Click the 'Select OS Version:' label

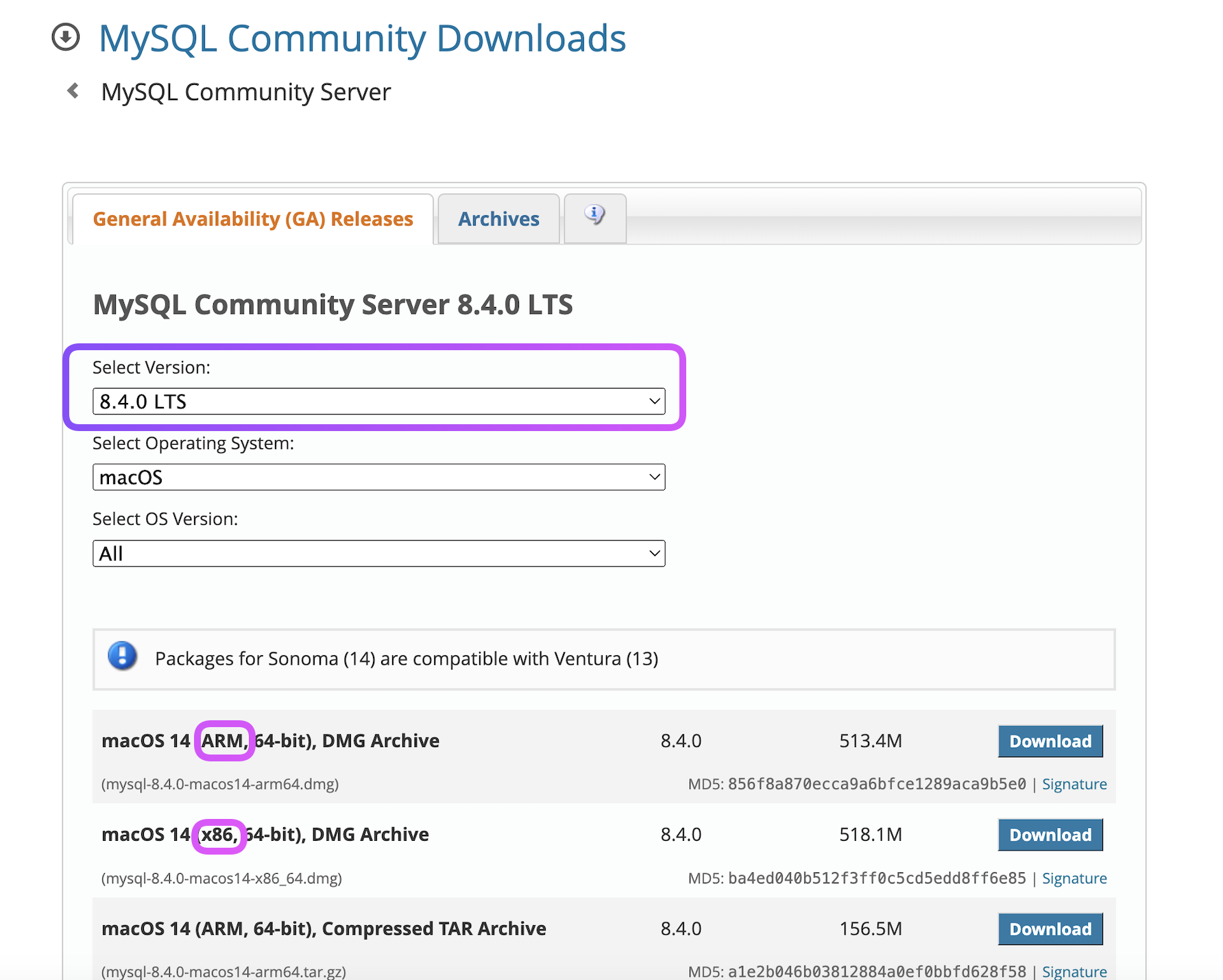[x=165, y=519]
